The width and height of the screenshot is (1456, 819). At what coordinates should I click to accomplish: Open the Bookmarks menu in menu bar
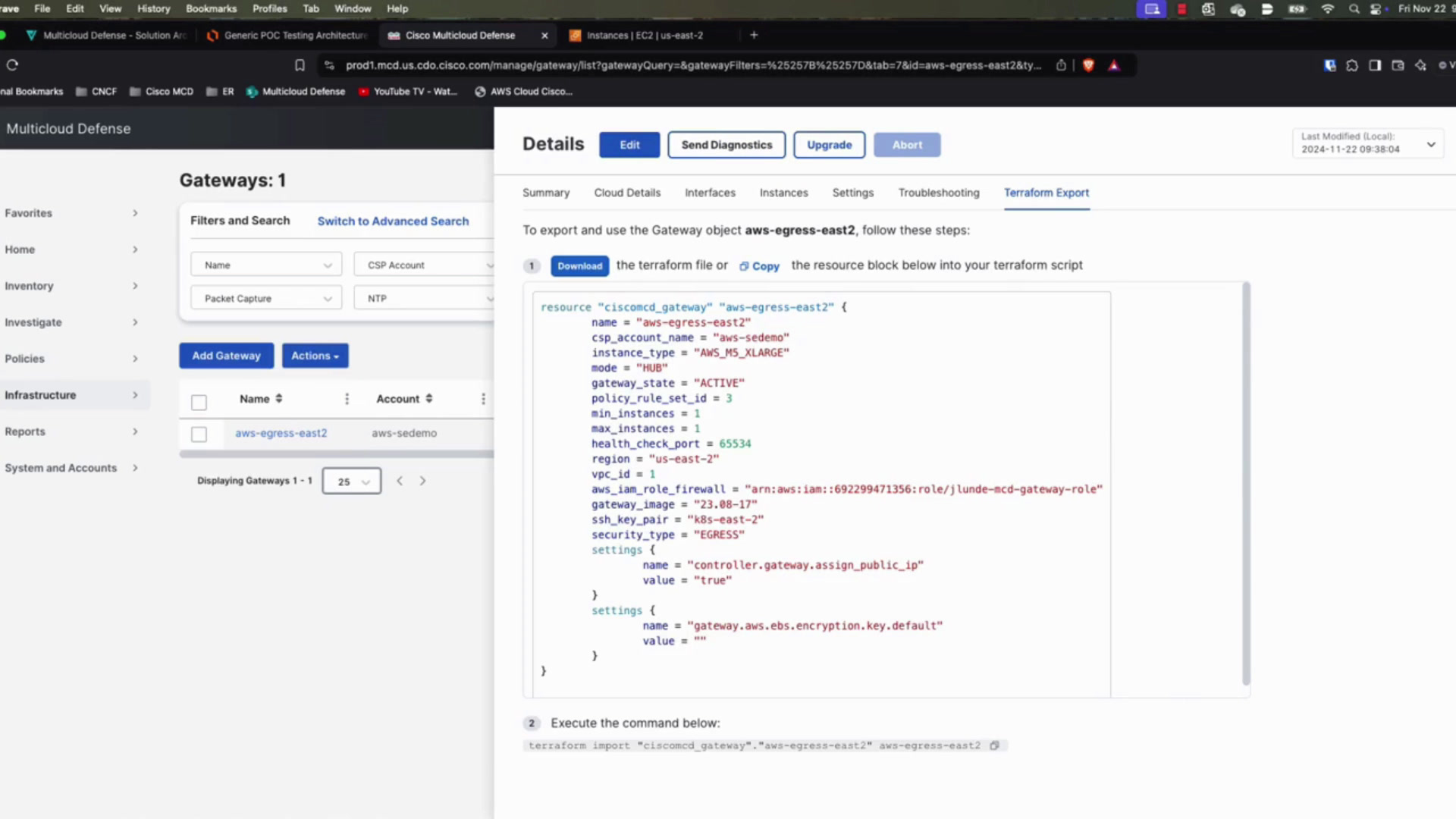[x=211, y=8]
